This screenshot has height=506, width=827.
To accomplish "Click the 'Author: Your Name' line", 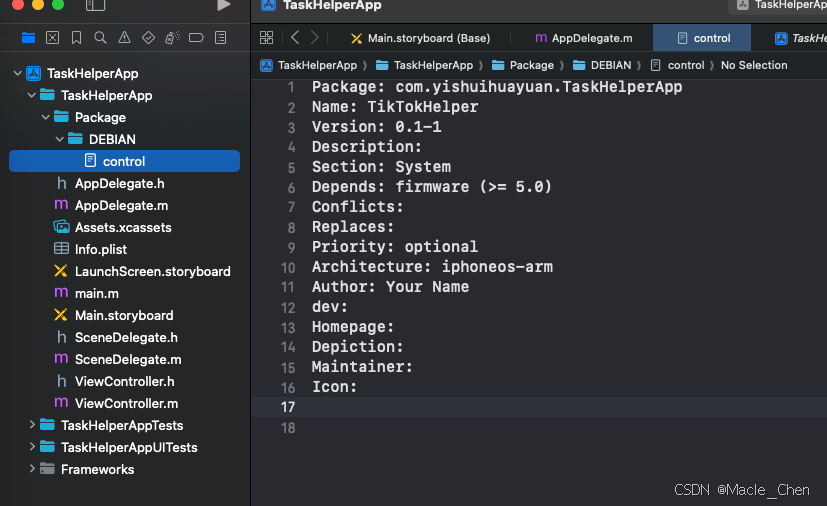I will [x=390, y=287].
